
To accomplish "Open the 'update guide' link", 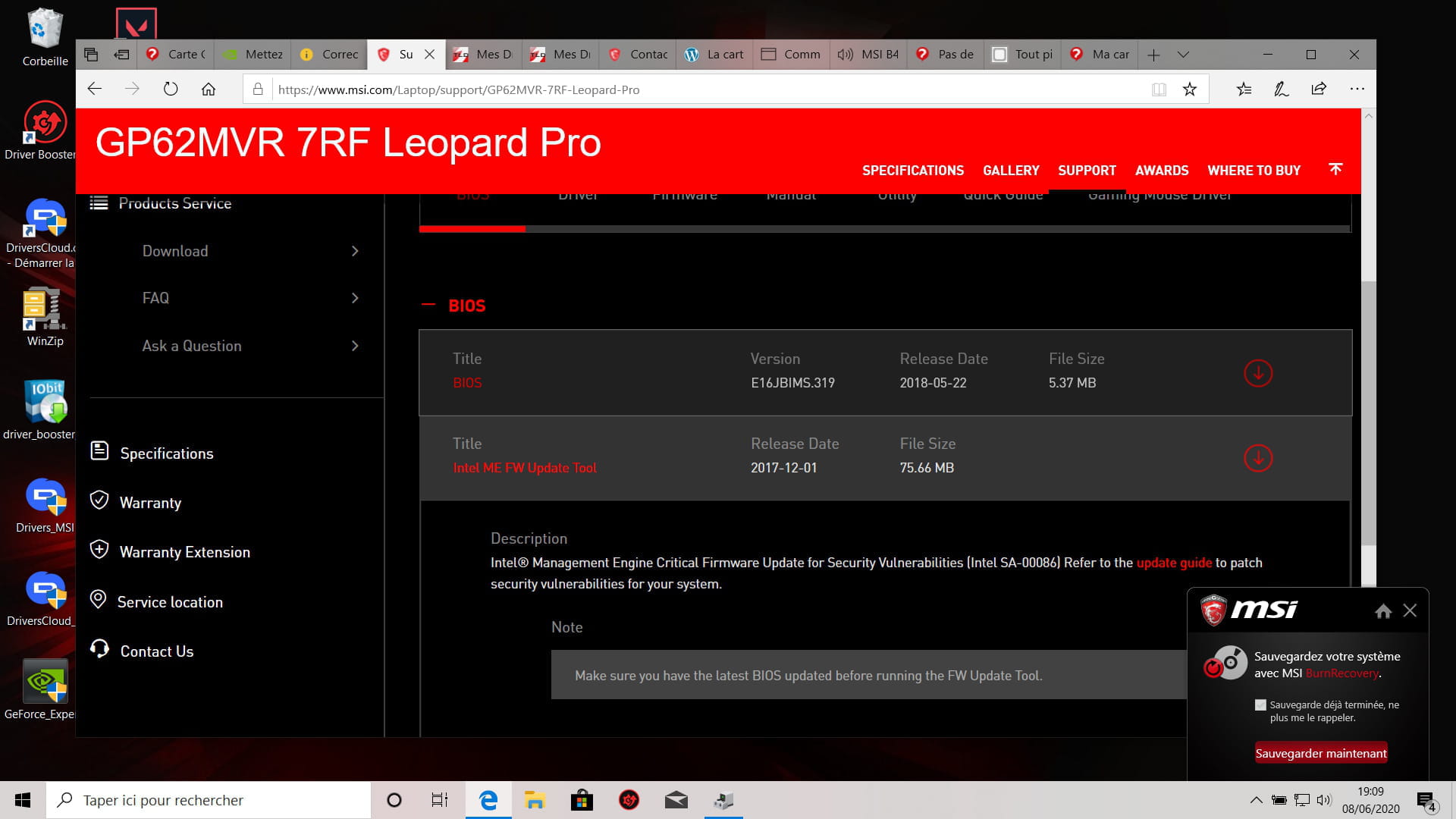I will pyautogui.click(x=1174, y=563).
